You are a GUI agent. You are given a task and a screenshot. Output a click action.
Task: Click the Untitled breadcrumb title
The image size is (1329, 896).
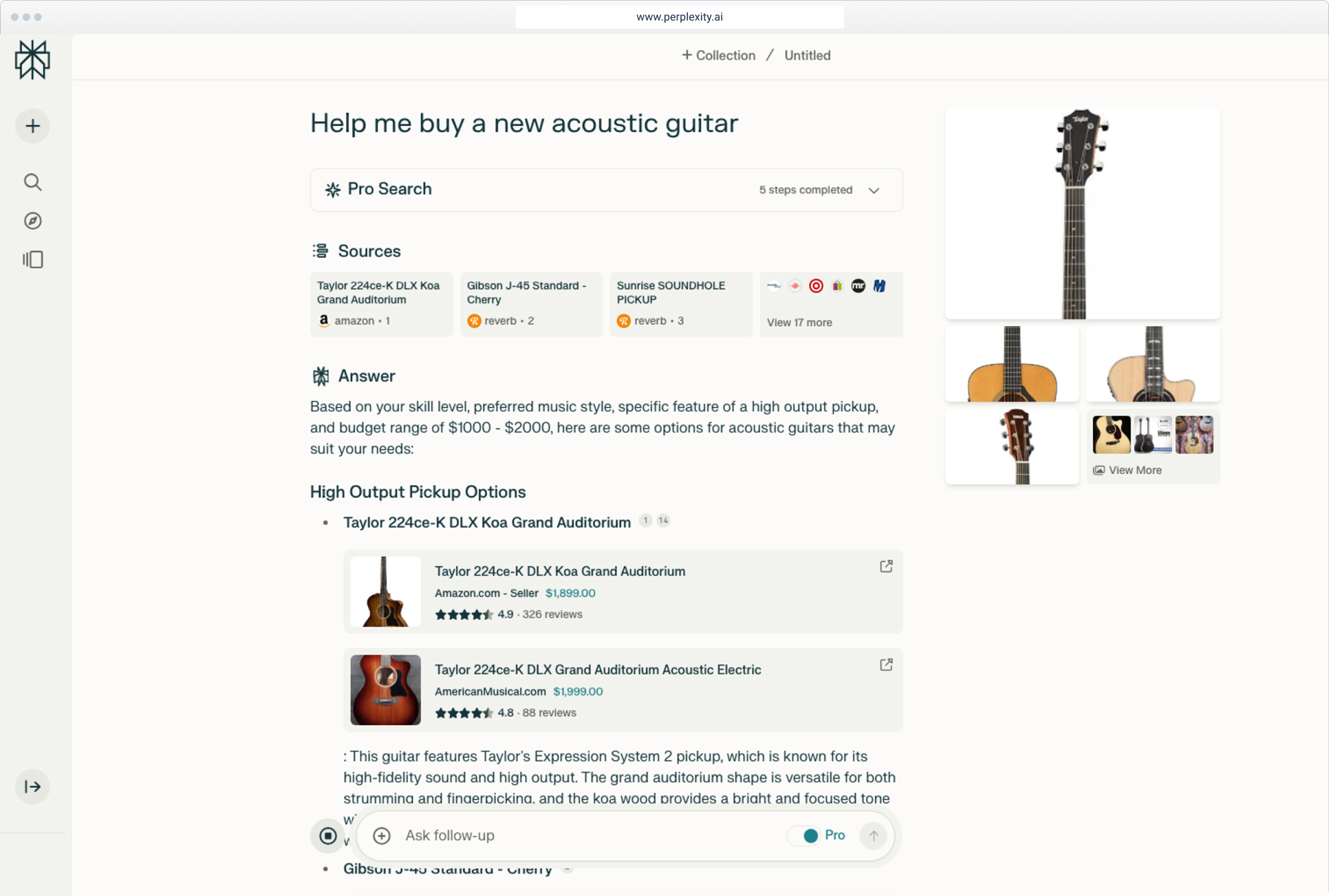point(807,55)
